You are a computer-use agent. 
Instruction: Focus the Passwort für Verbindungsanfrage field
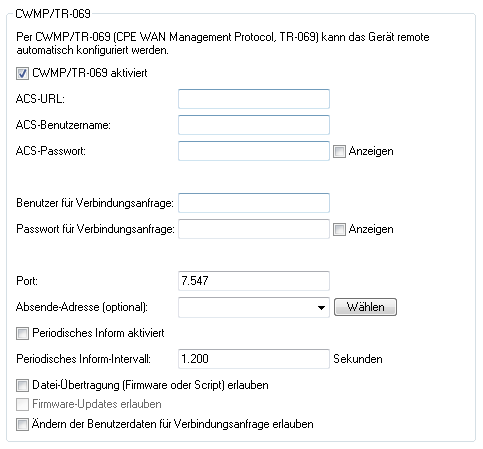pyautogui.click(x=254, y=229)
